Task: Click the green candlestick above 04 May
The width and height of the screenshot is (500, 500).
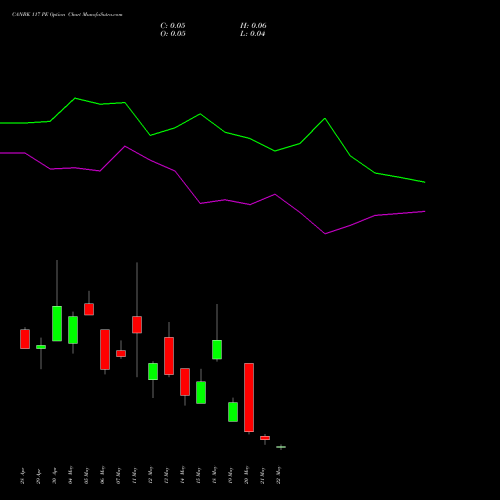Action: pos(73,330)
